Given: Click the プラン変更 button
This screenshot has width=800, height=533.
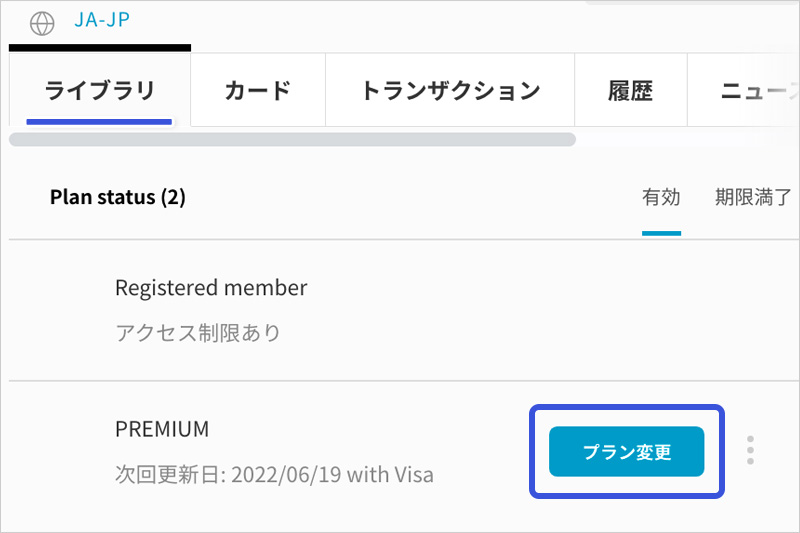Looking at the screenshot, I should click(x=627, y=451).
